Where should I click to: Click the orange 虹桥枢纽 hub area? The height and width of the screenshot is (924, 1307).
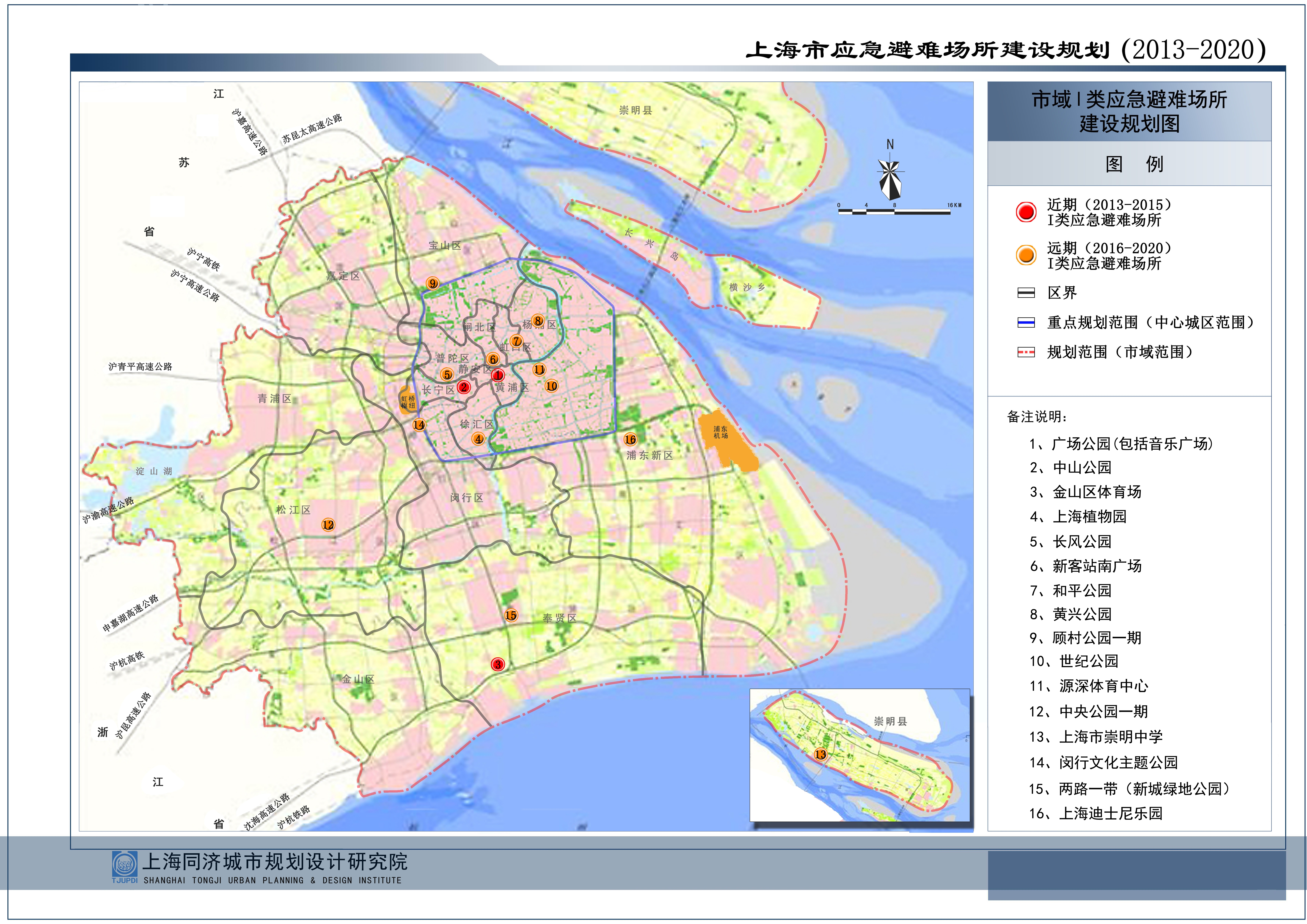pos(408,400)
